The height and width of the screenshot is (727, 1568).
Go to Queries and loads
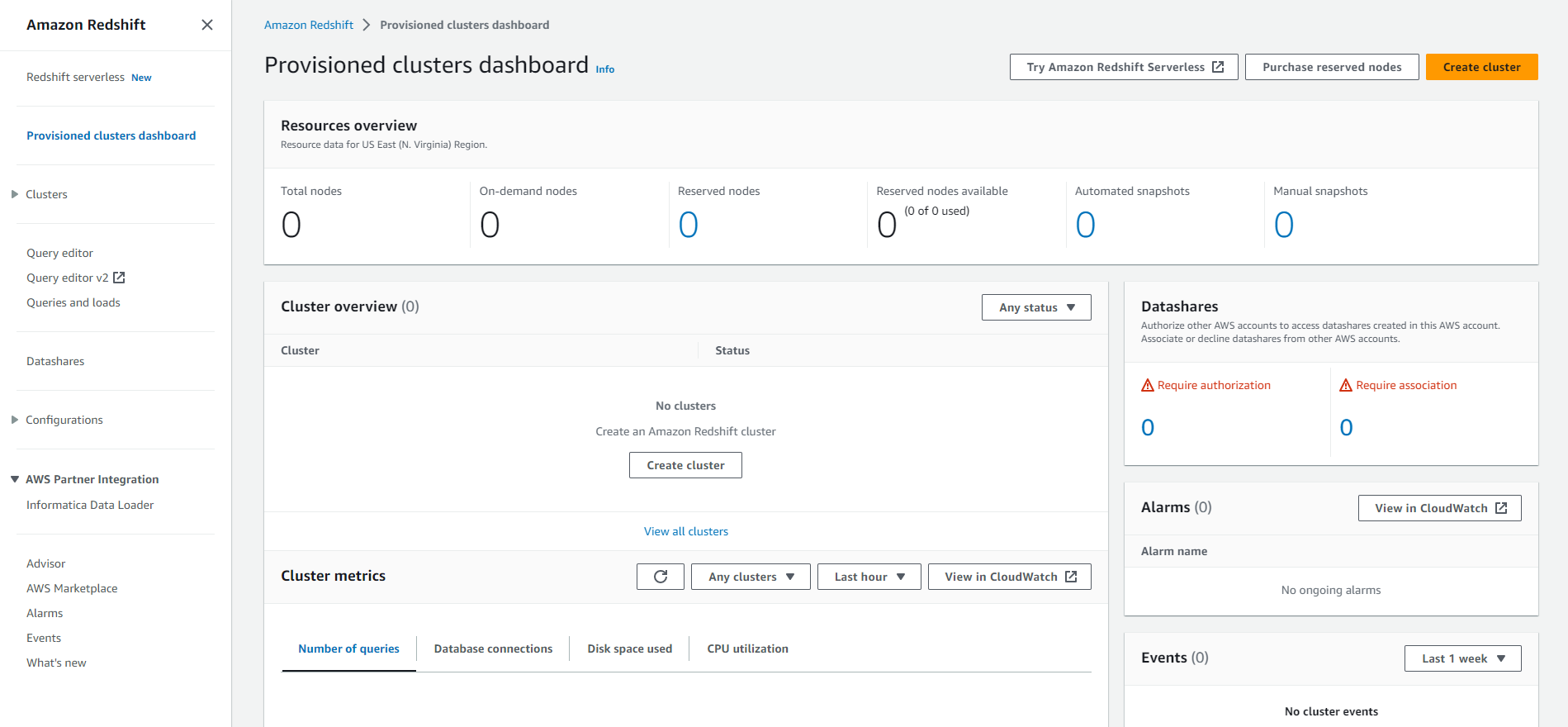[x=73, y=302]
